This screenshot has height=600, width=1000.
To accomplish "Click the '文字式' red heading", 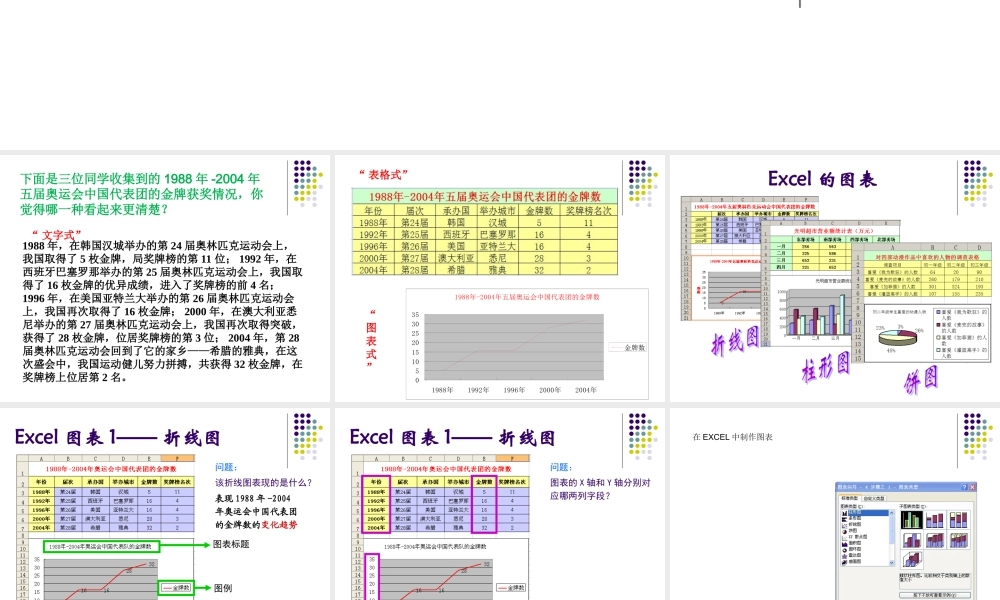I will 57,234.
